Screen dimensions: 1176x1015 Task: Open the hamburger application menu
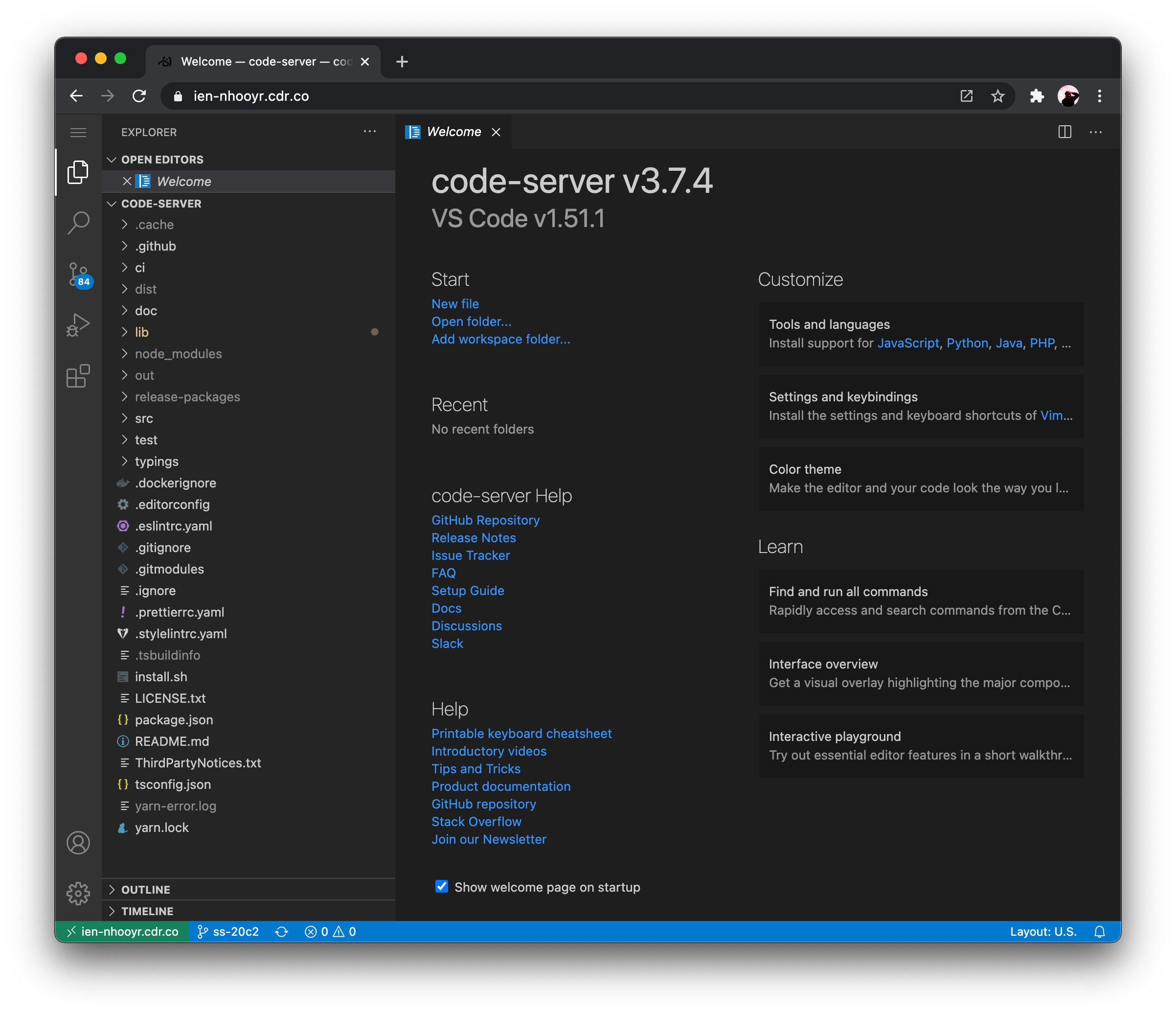[x=78, y=132]
